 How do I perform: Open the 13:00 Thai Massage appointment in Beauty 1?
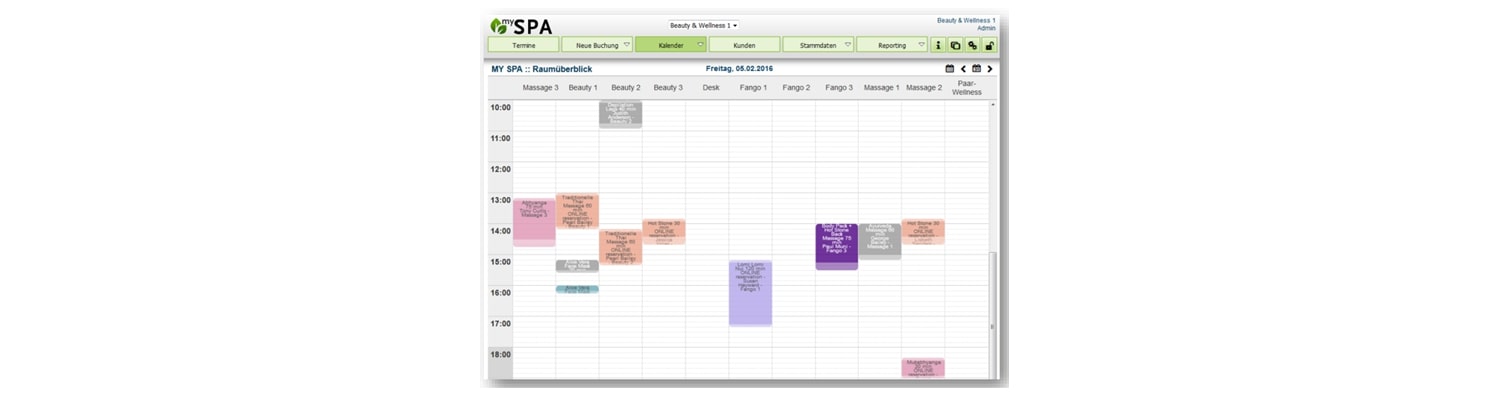click(577, 211)
